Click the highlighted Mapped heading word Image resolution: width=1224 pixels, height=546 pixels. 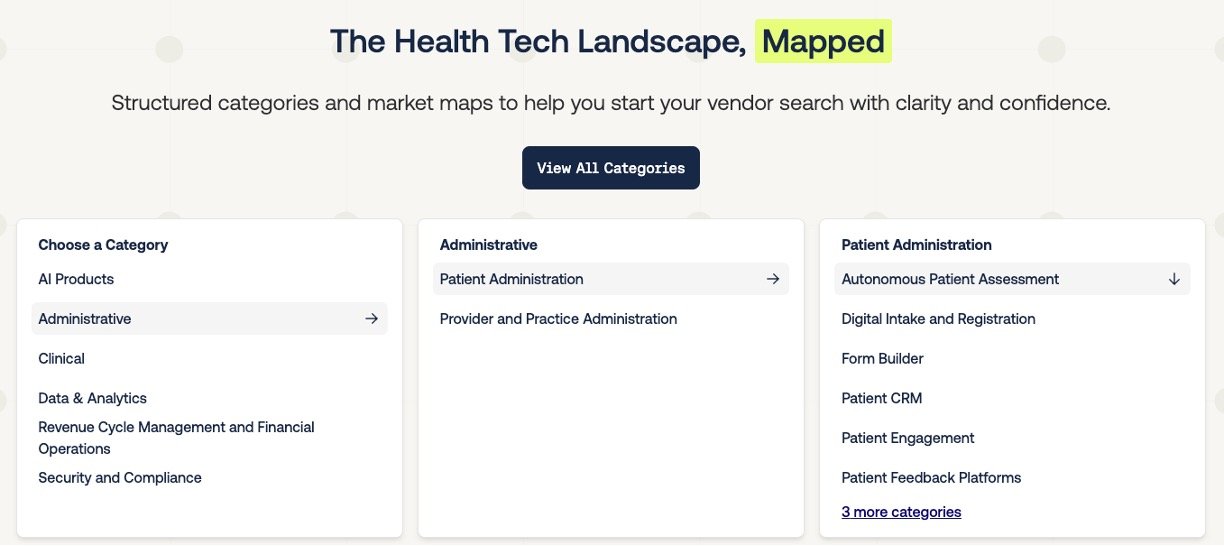point(822,41)
